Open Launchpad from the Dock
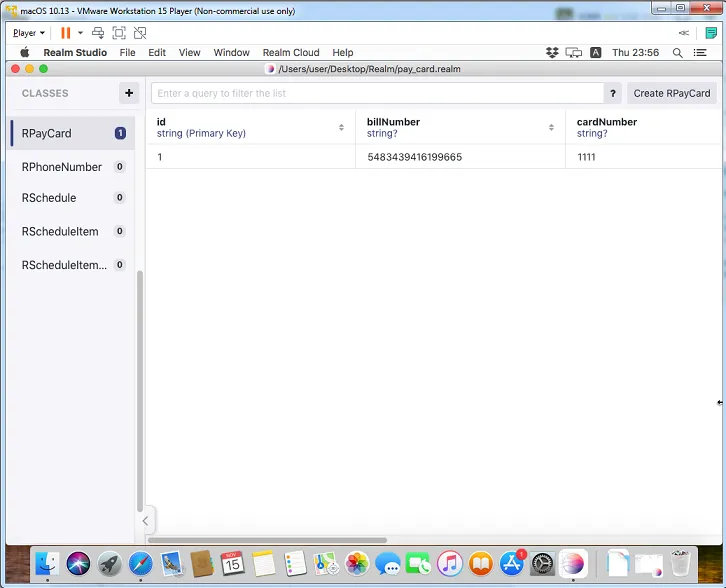 click(x=109, y=563)
